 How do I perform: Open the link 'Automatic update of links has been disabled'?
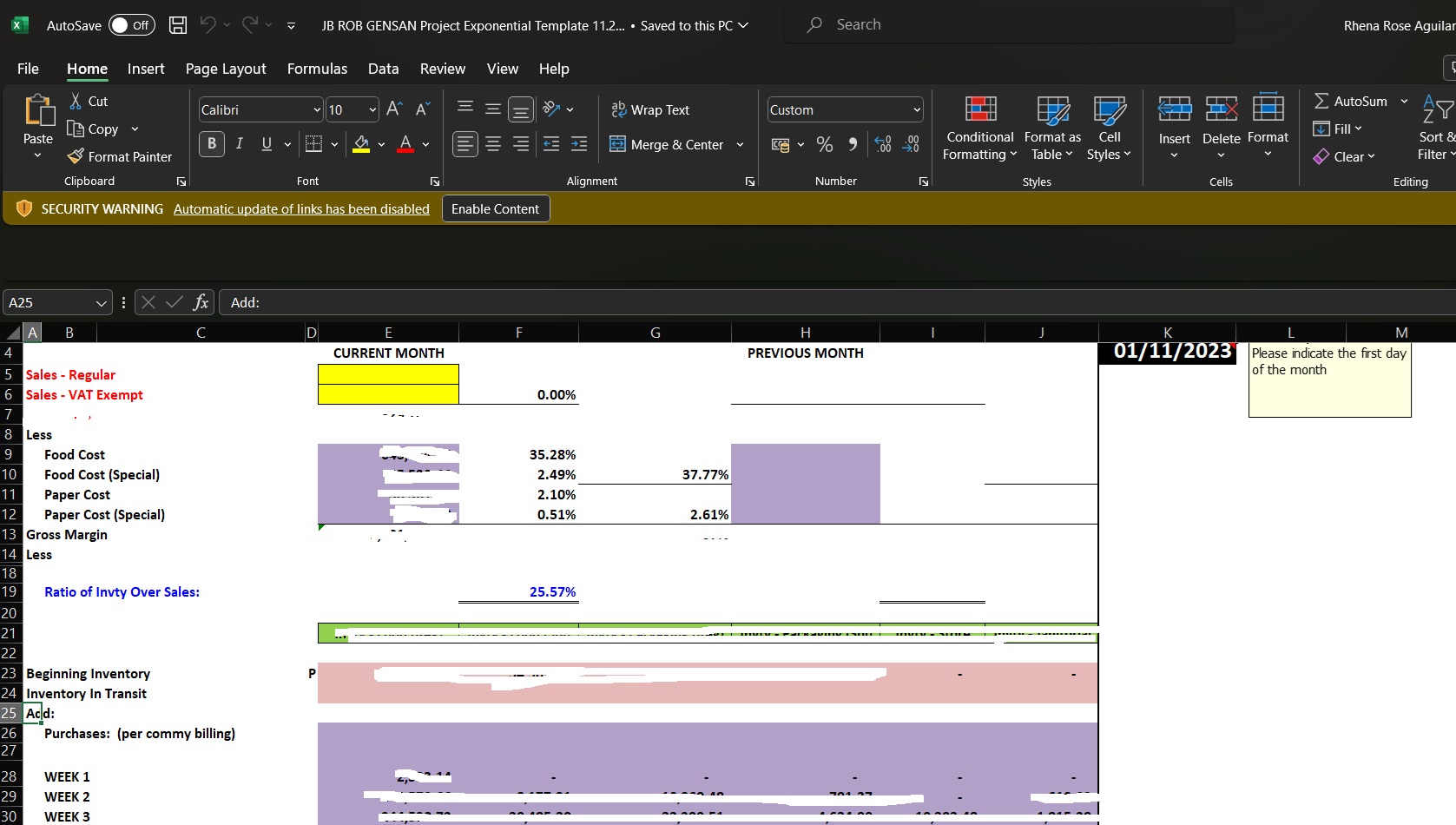[x=301, y=208]
